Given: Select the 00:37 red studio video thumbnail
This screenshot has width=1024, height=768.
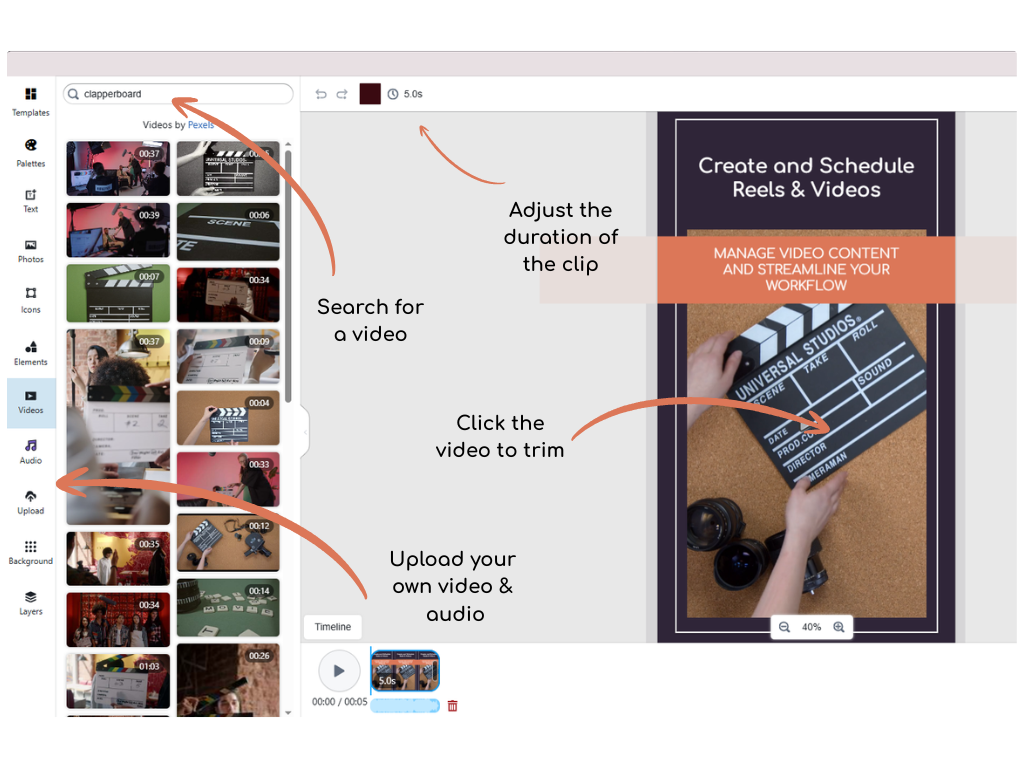Looking at the screenshot, I should [118, 168].
